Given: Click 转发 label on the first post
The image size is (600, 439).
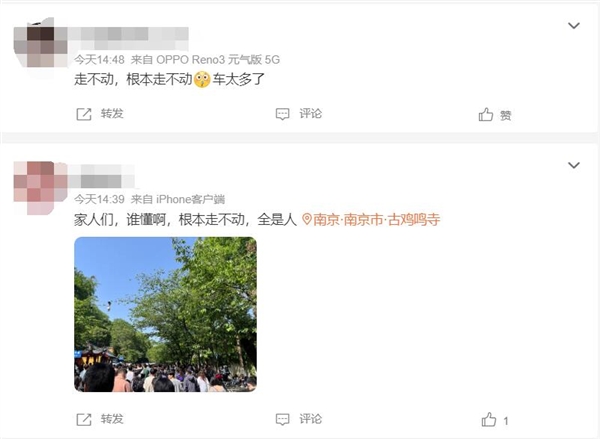Looking at the screenshot, I should [112, 114].
